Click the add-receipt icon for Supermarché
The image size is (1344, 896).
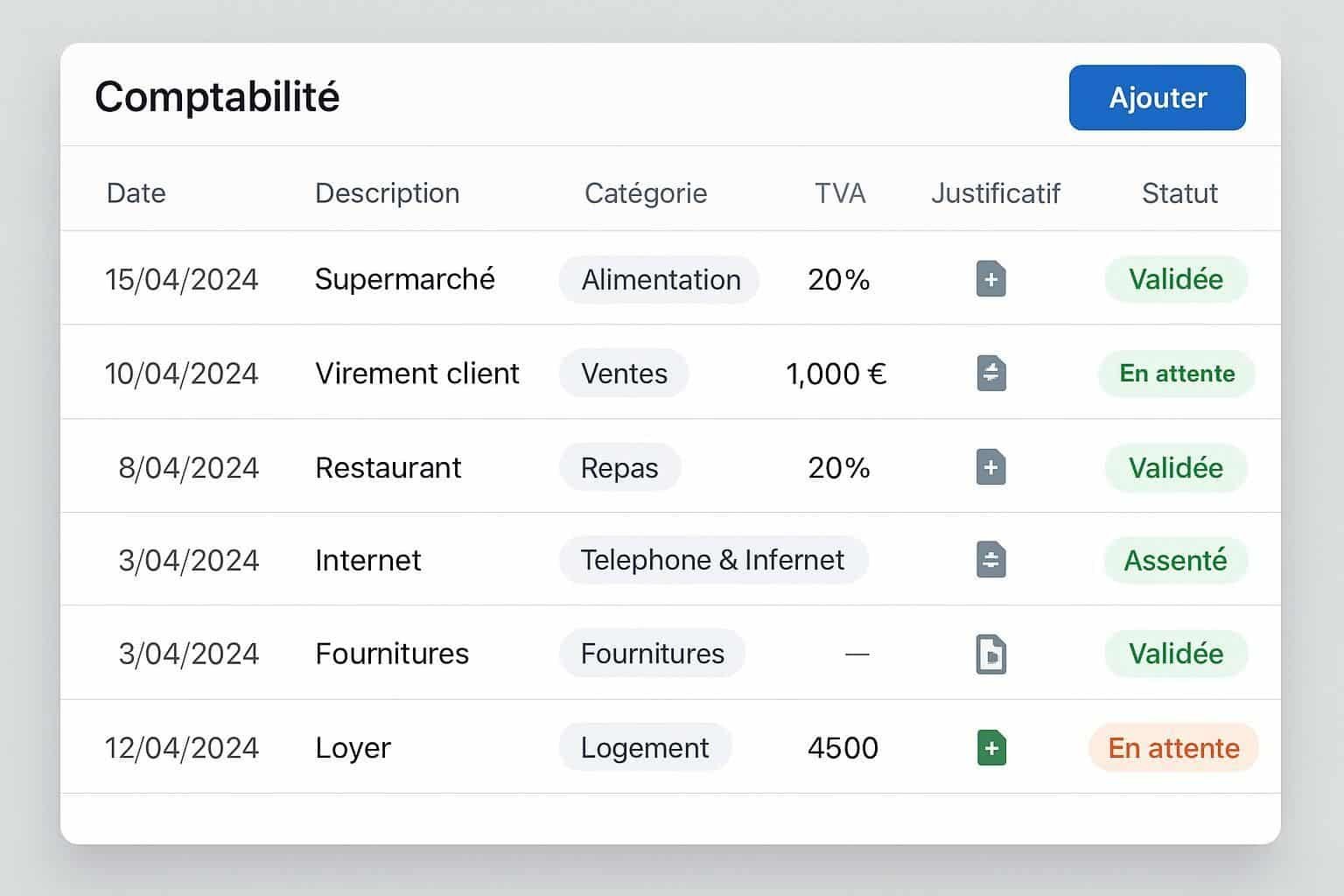click(990, 279)
